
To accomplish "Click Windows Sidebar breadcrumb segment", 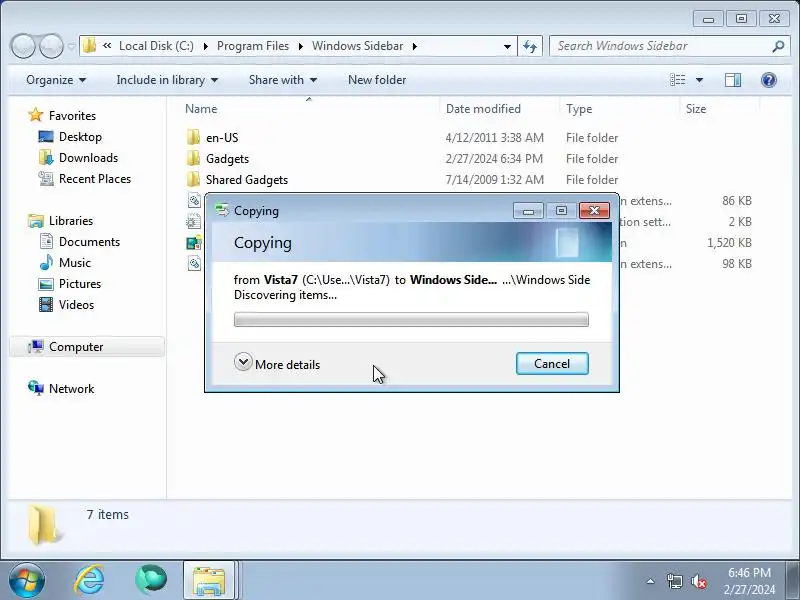I will coord(357,46).
